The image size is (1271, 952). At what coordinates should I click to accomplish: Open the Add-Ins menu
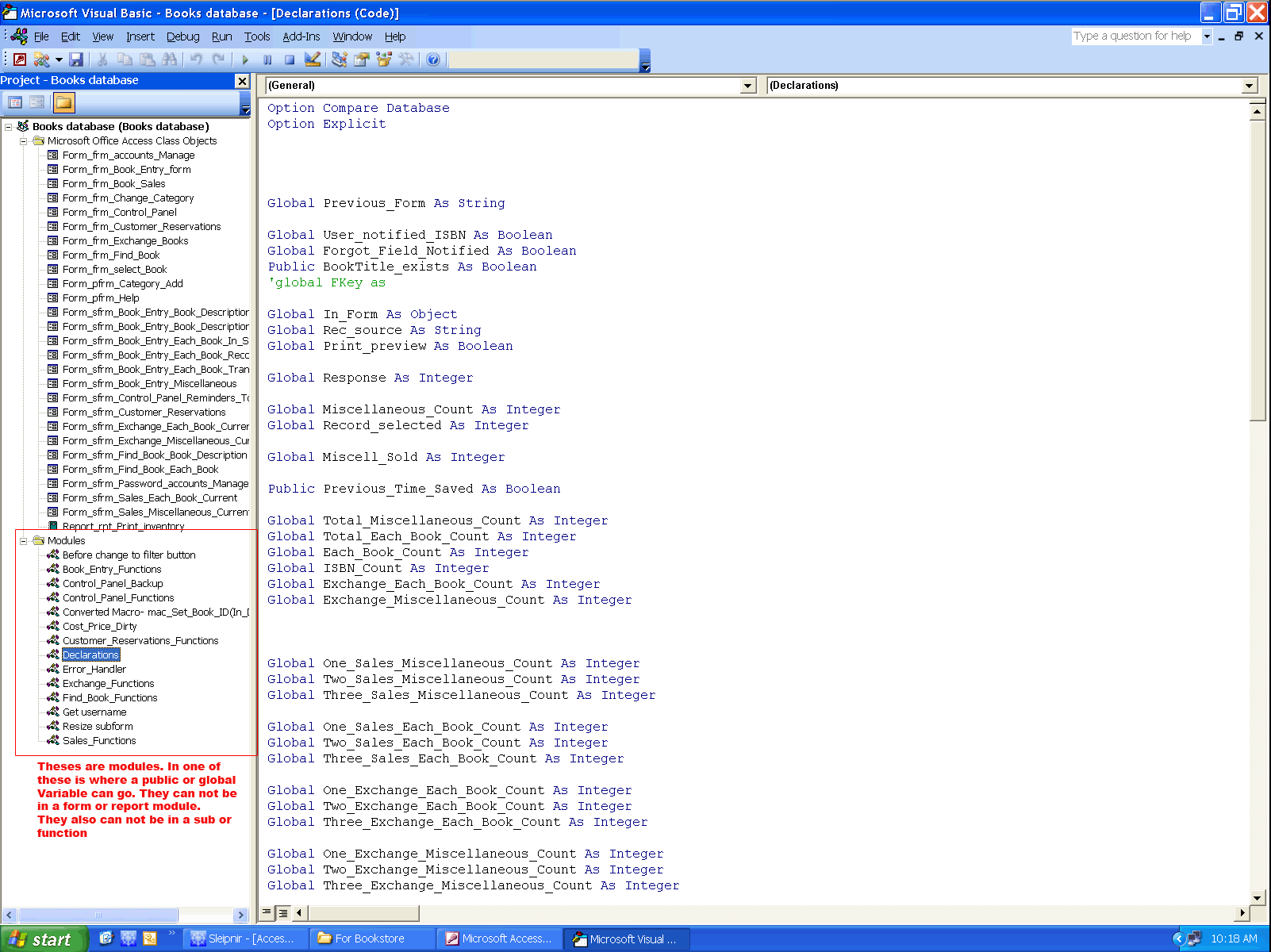(x=301, y=36)
